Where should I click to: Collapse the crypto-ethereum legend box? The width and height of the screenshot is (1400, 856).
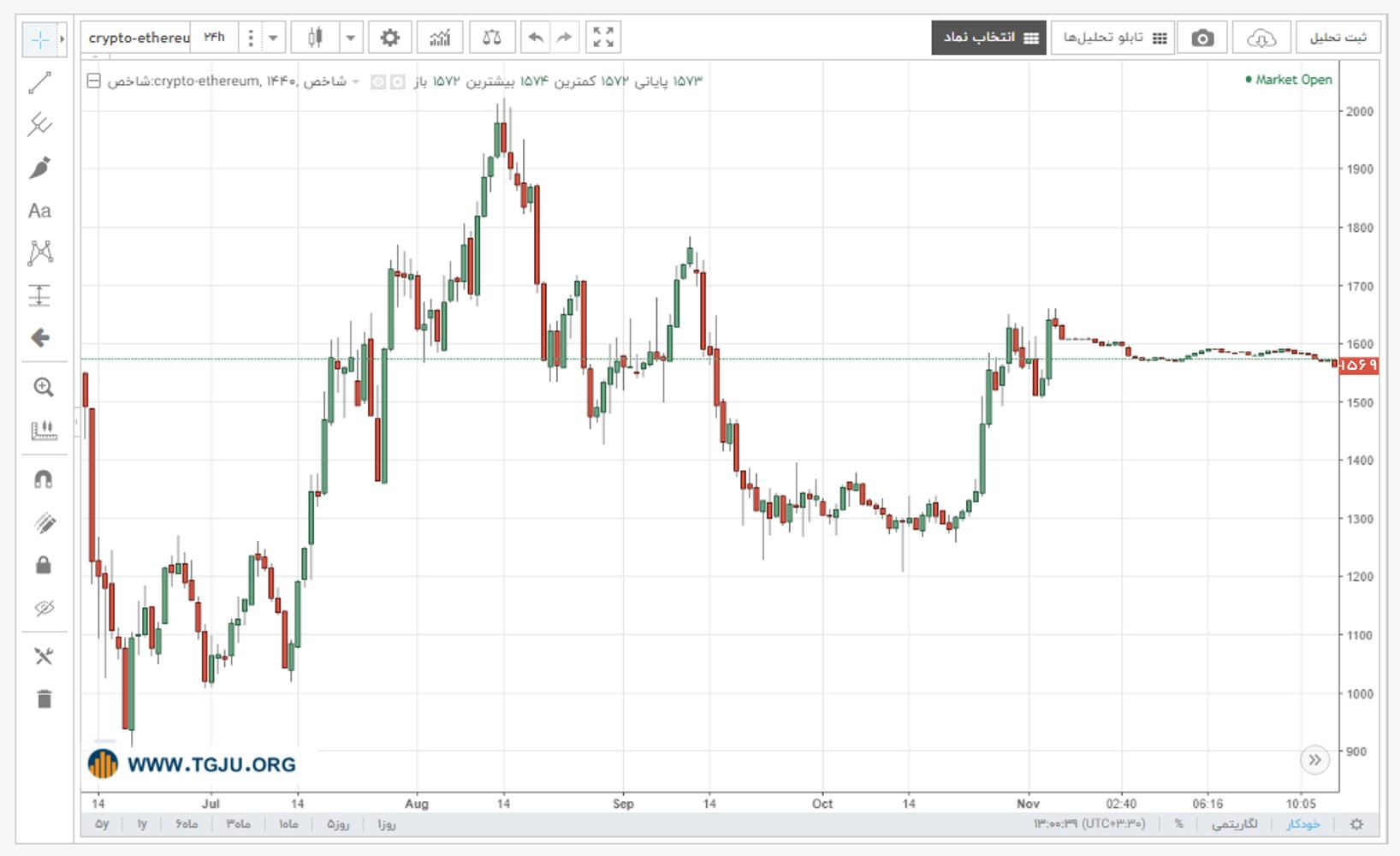click(x=94, y=80)
